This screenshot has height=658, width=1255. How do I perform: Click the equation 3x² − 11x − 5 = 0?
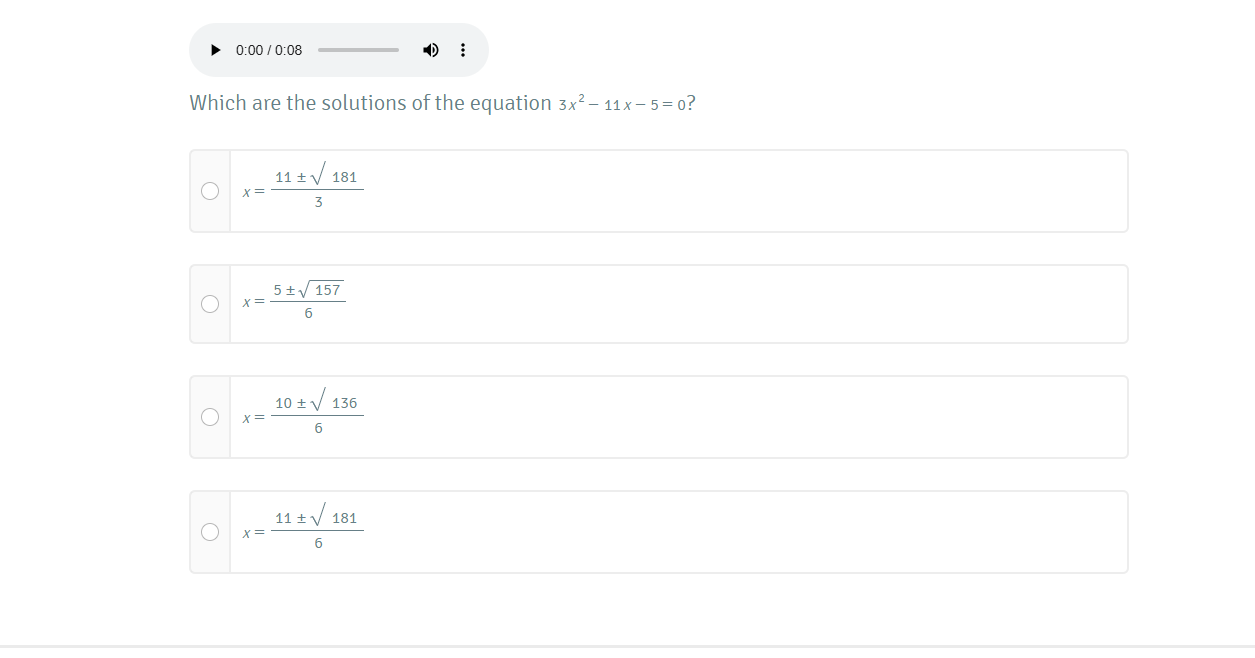(622, 104)
